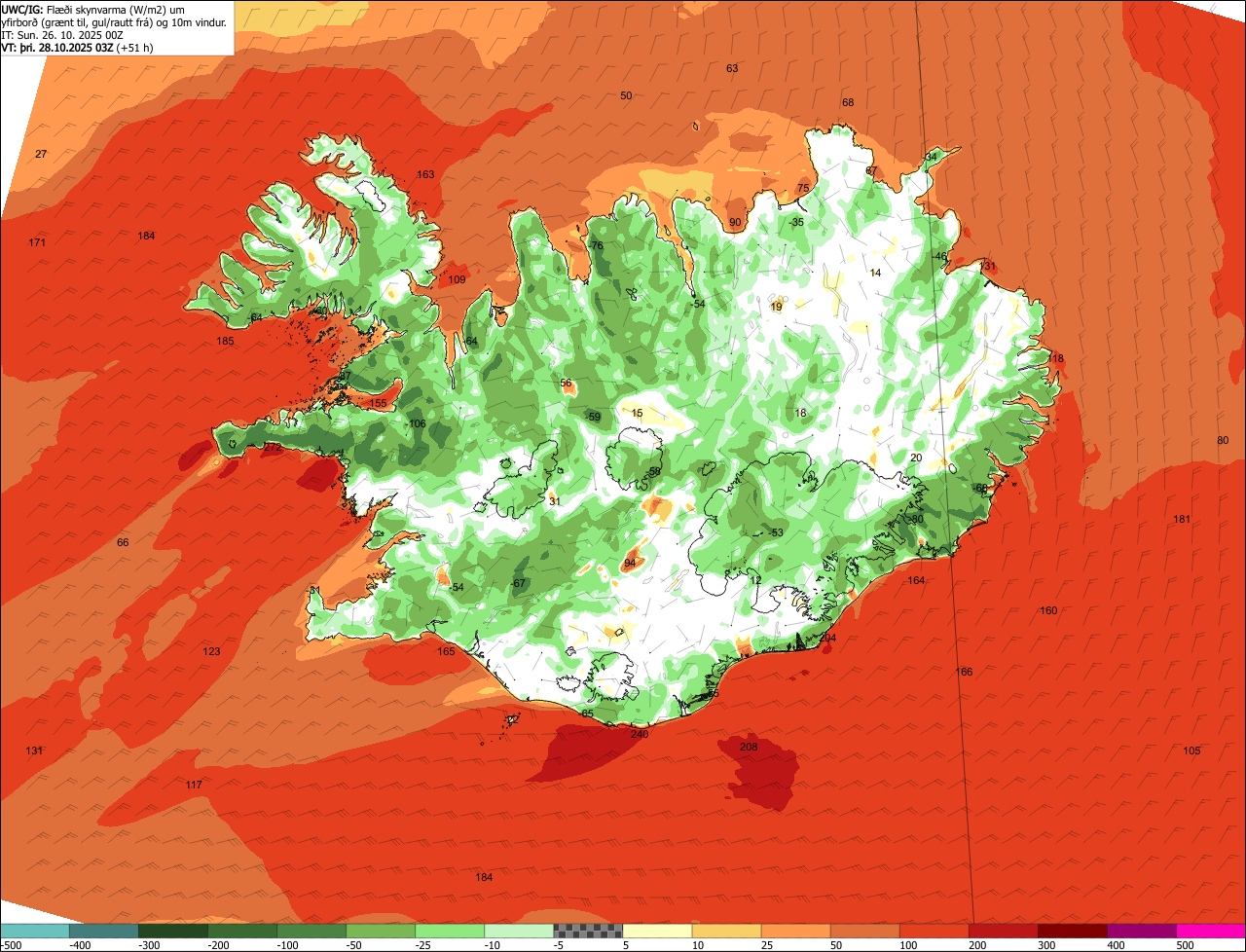Click the map value 27 in the northwest sea
Image resolution: width=1246 pixels, height=952 pixels.
click(41, 154)
